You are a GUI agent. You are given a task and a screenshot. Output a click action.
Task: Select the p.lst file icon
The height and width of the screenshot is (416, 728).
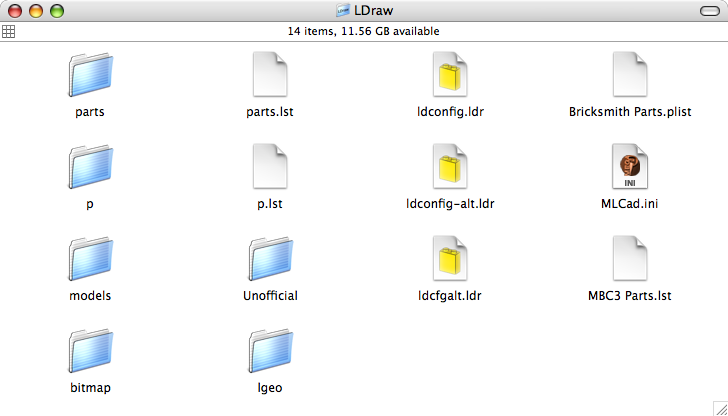[270, 166]
